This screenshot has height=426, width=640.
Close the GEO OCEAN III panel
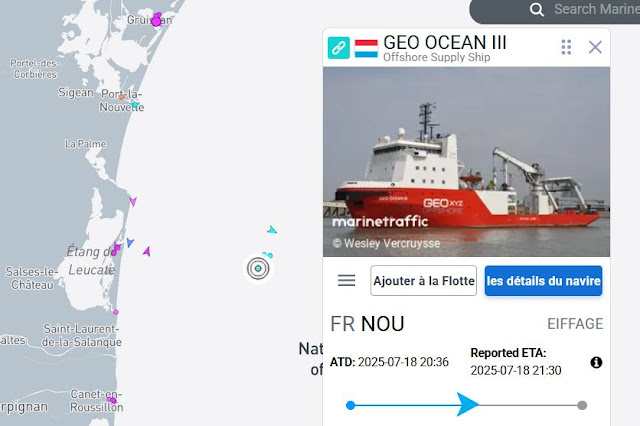click(x=595, y=47)
